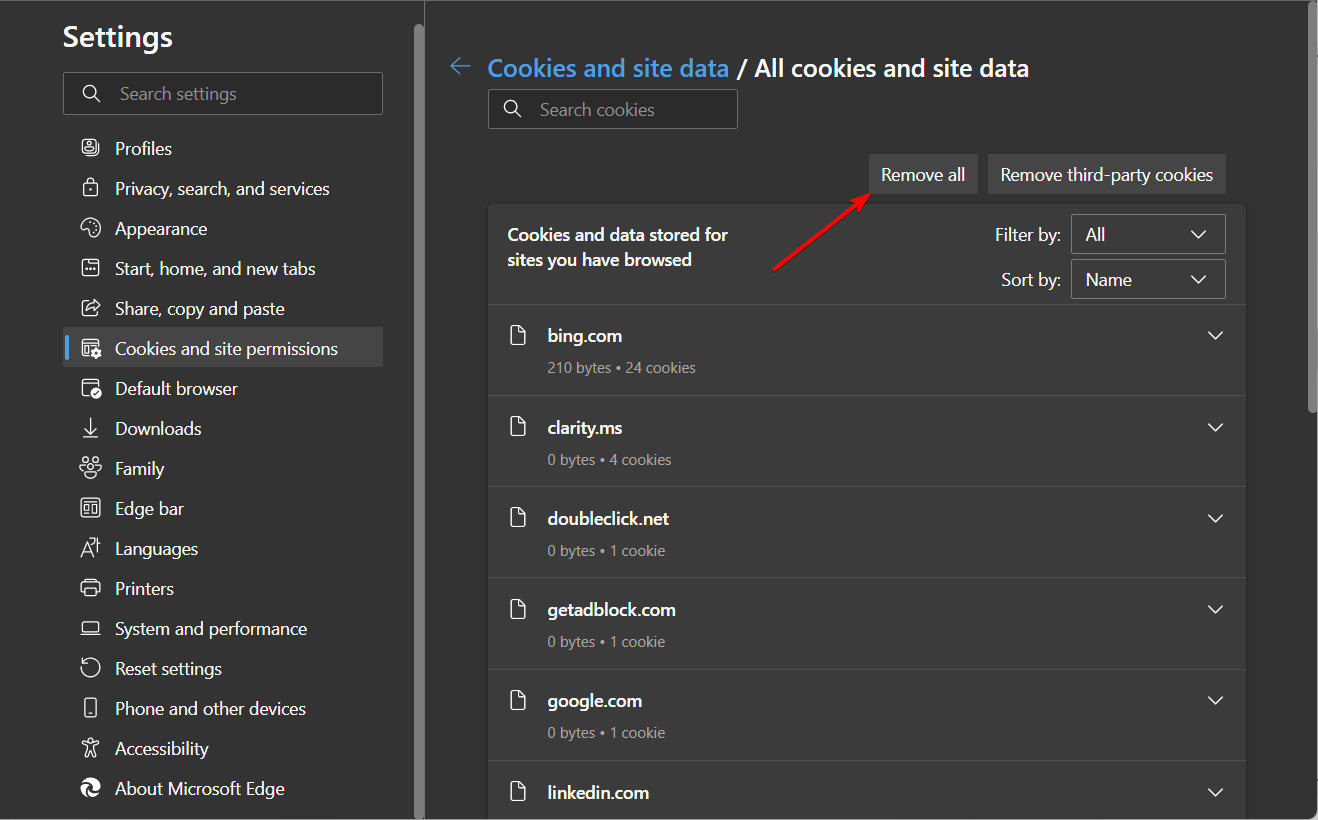The image size is (1318, 820).
Task: Expand the doubleclick.net cookie details
Action: 1215,519
